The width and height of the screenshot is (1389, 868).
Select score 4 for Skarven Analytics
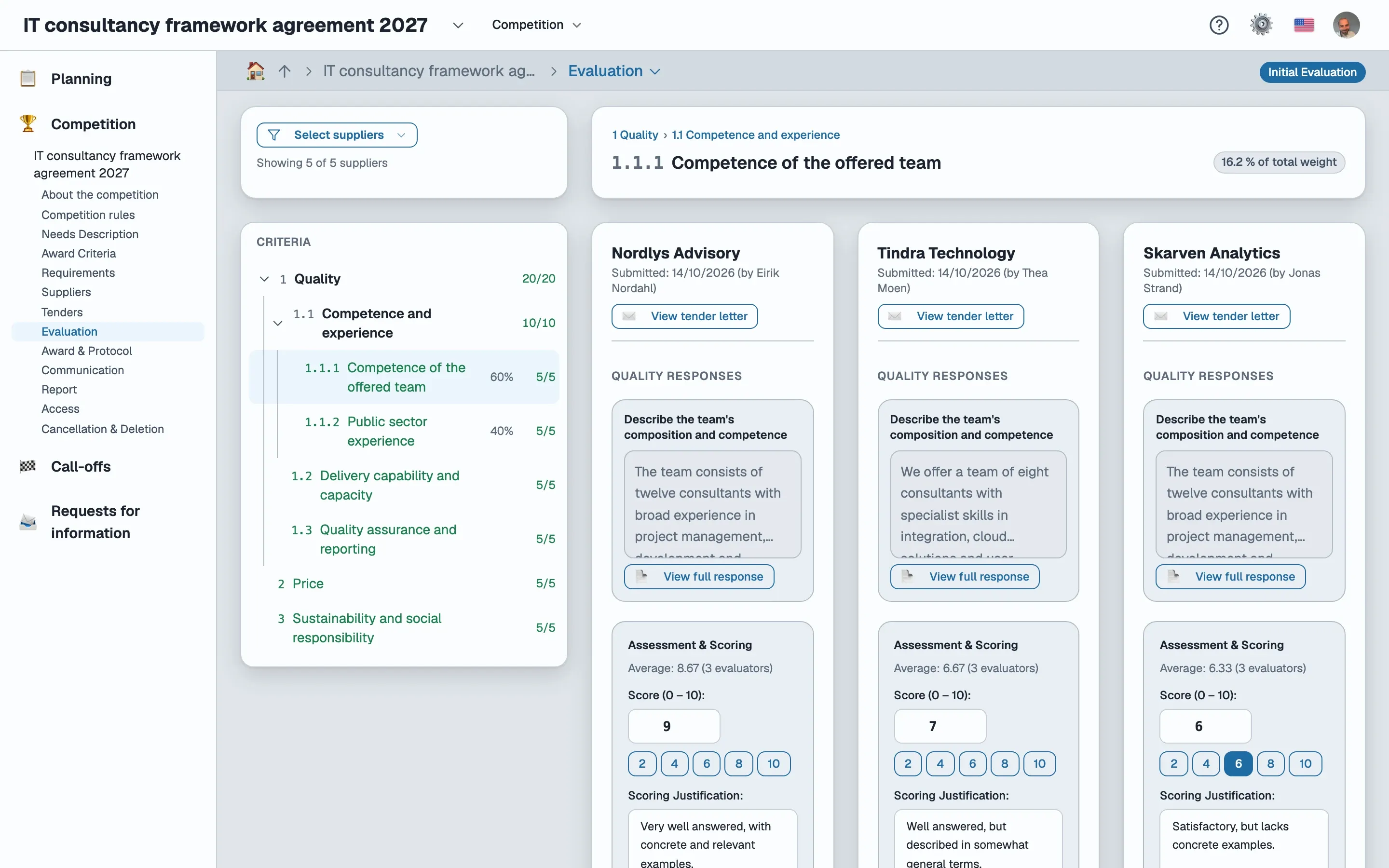(1206, 763)
